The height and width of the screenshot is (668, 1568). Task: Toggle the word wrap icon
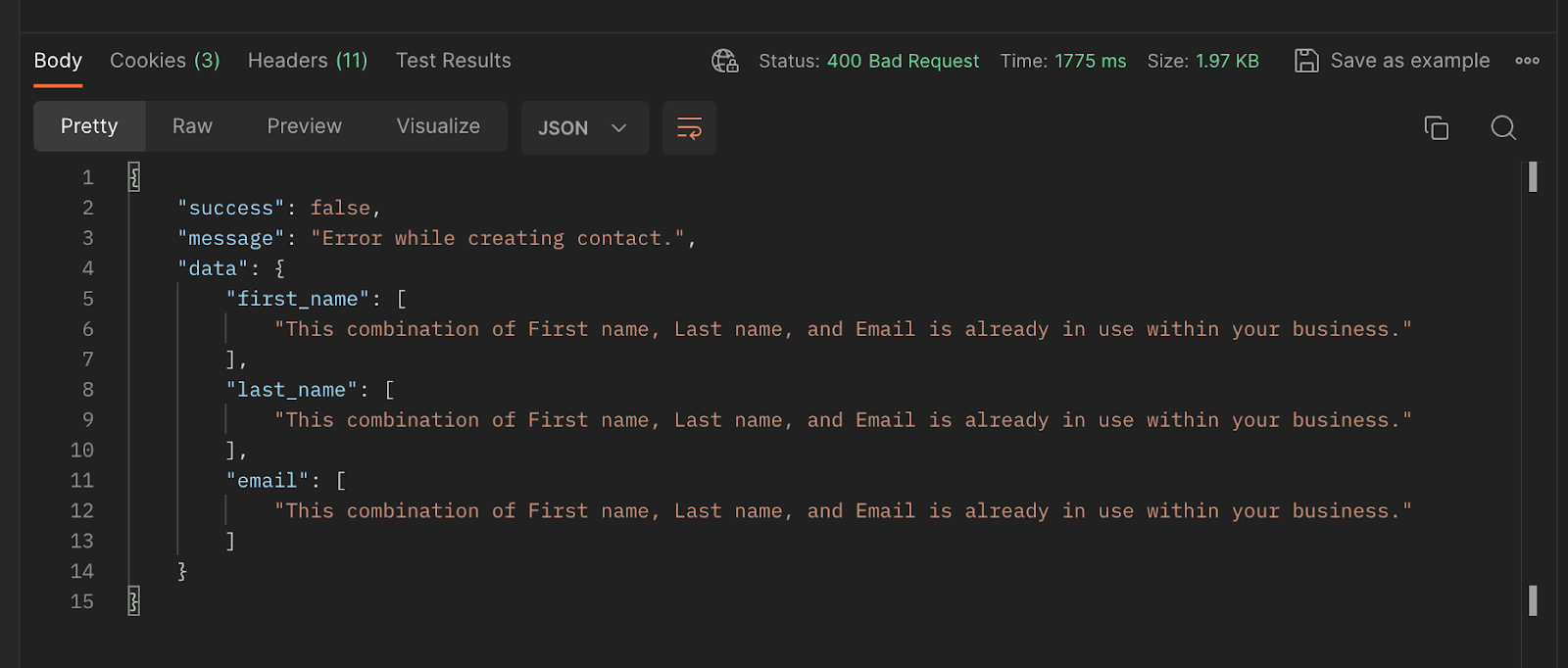(689, 128)
